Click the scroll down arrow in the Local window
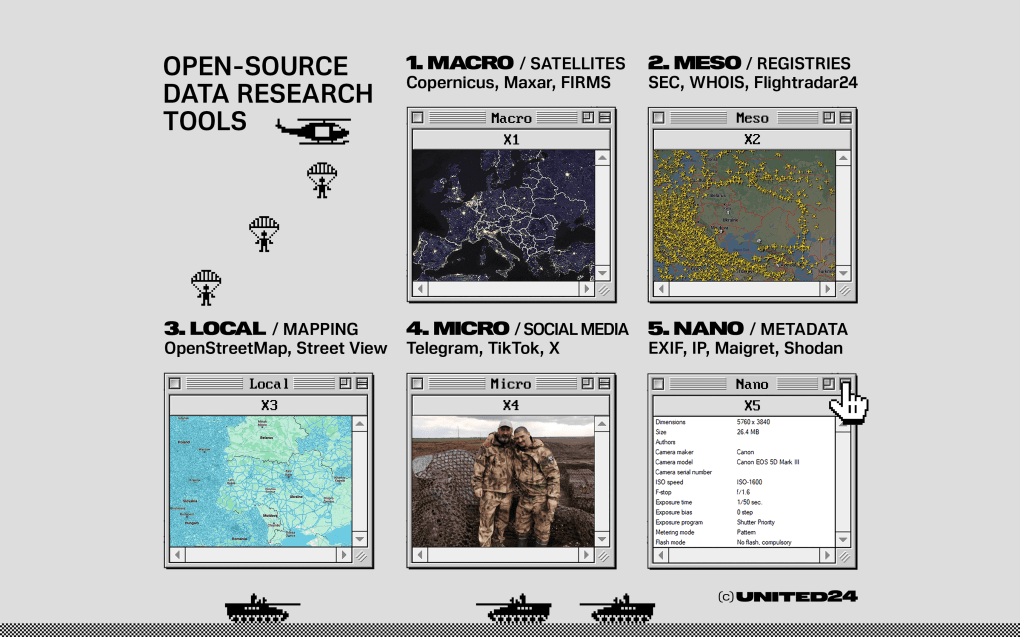 coord(360,539)
